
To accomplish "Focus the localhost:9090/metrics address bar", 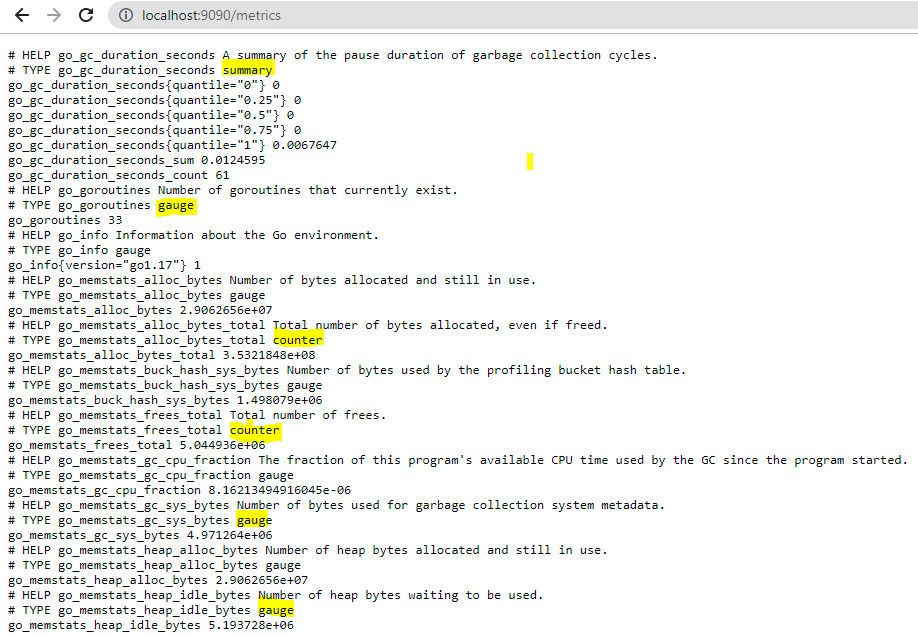I will (400, 16).
